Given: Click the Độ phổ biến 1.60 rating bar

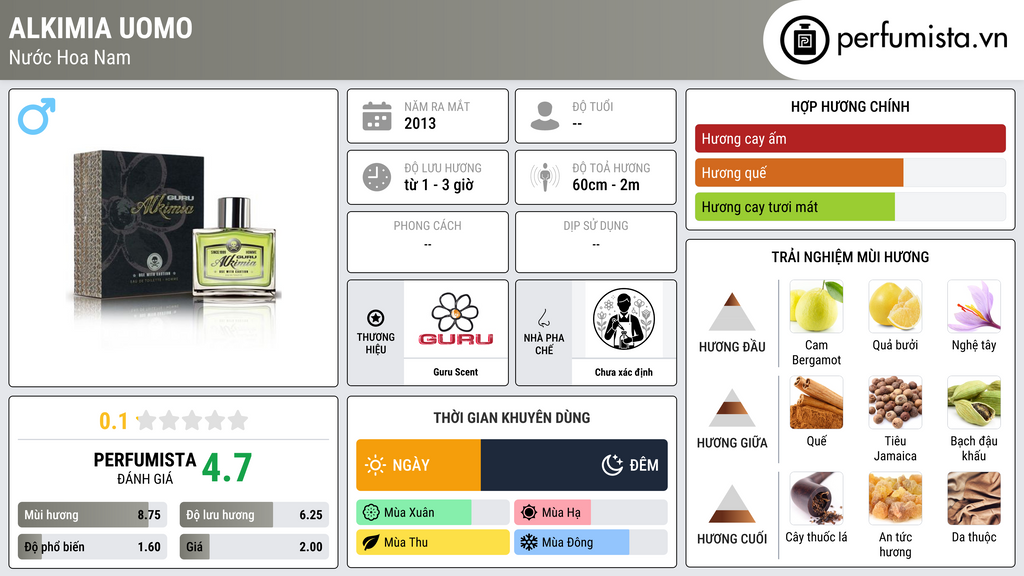Looking at the screenshot, I should (x=92, y=547).
